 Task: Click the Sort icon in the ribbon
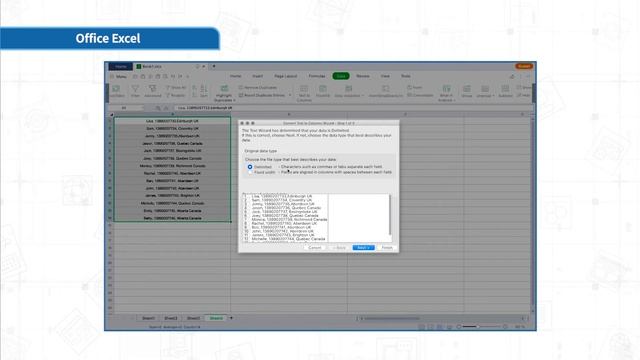(x=204, y=91)
